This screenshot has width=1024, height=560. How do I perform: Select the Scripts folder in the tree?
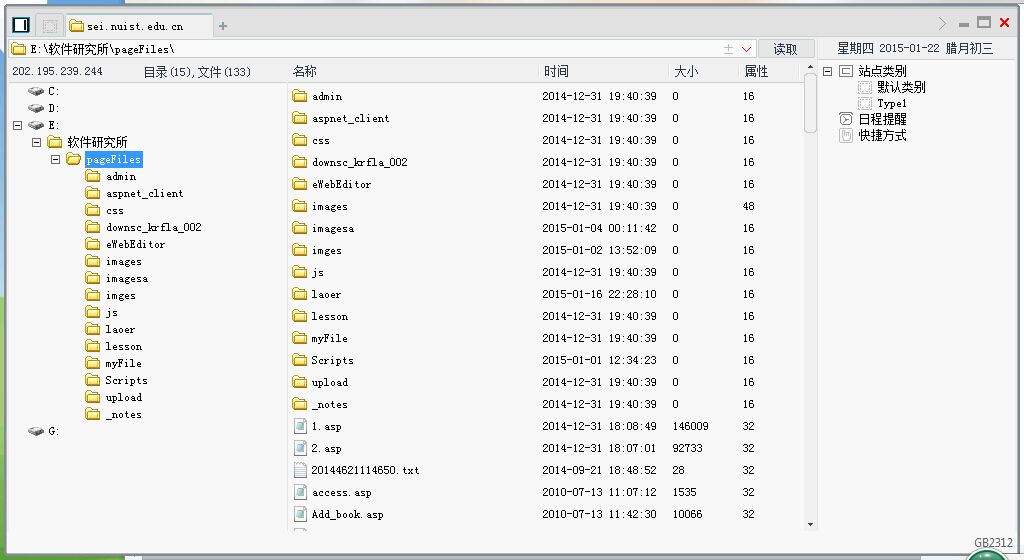pos(126,381)
